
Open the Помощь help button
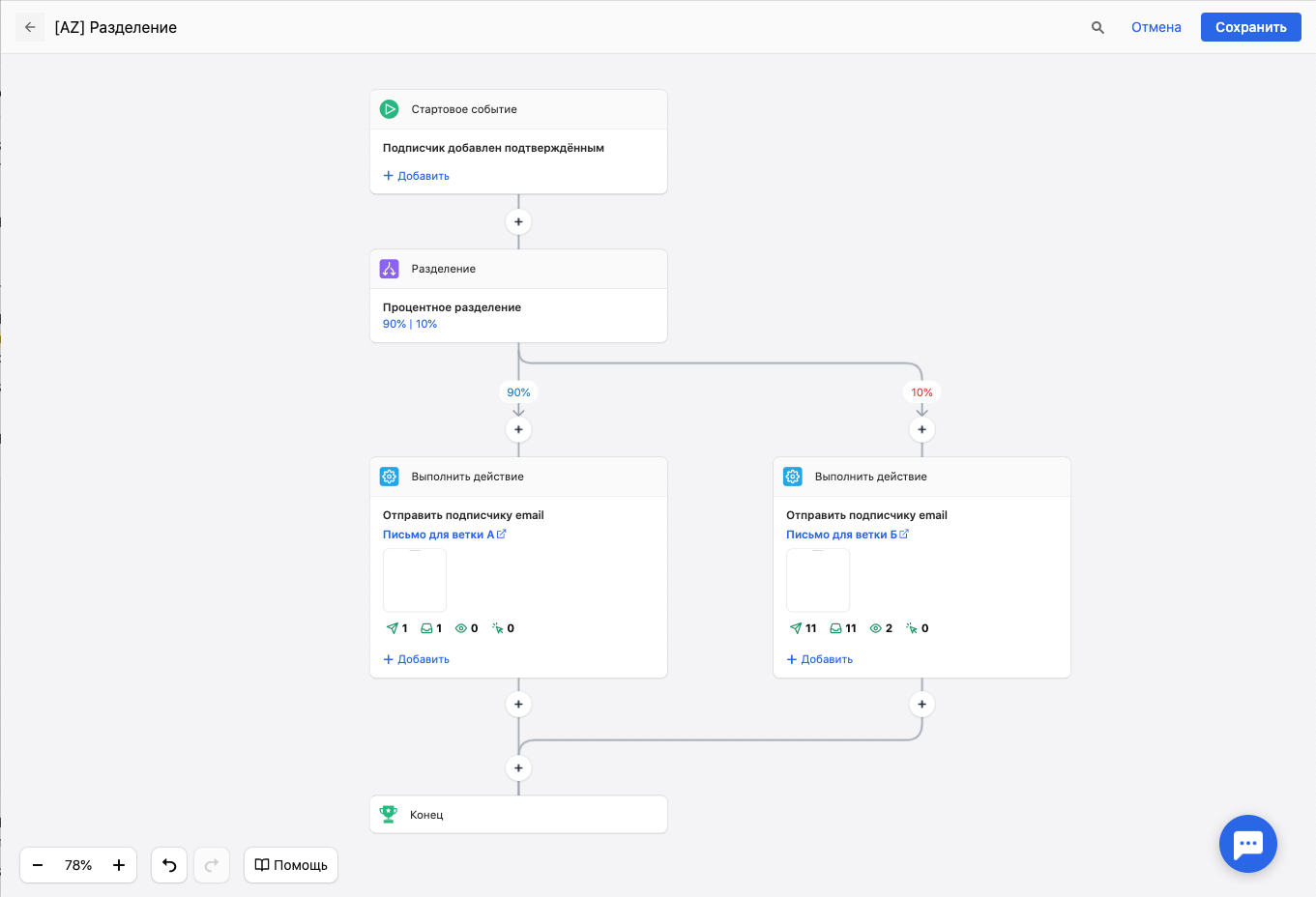[291, 865]
